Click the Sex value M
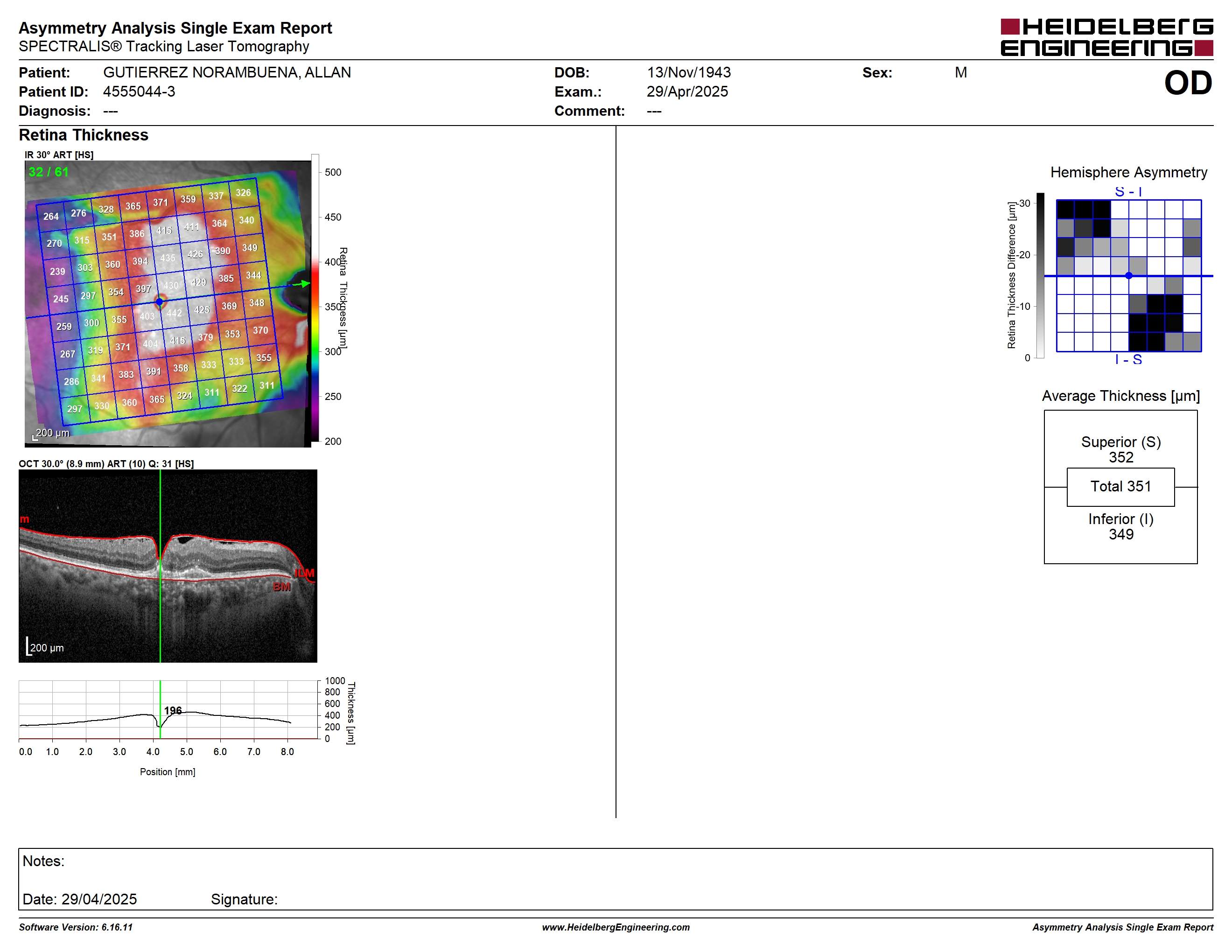 [x=961, y=72]
